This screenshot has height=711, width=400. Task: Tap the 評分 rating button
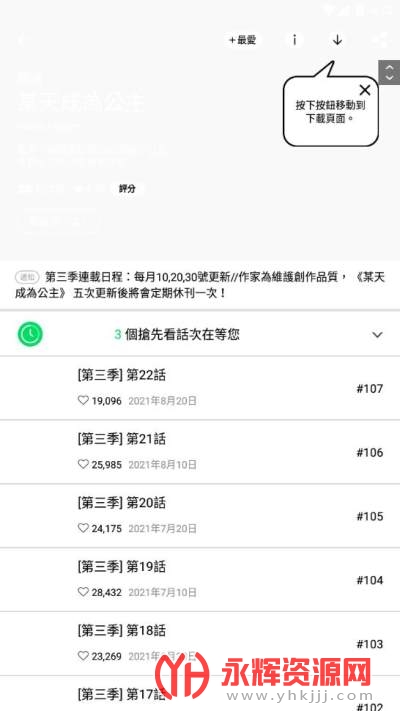click(127, 189)
